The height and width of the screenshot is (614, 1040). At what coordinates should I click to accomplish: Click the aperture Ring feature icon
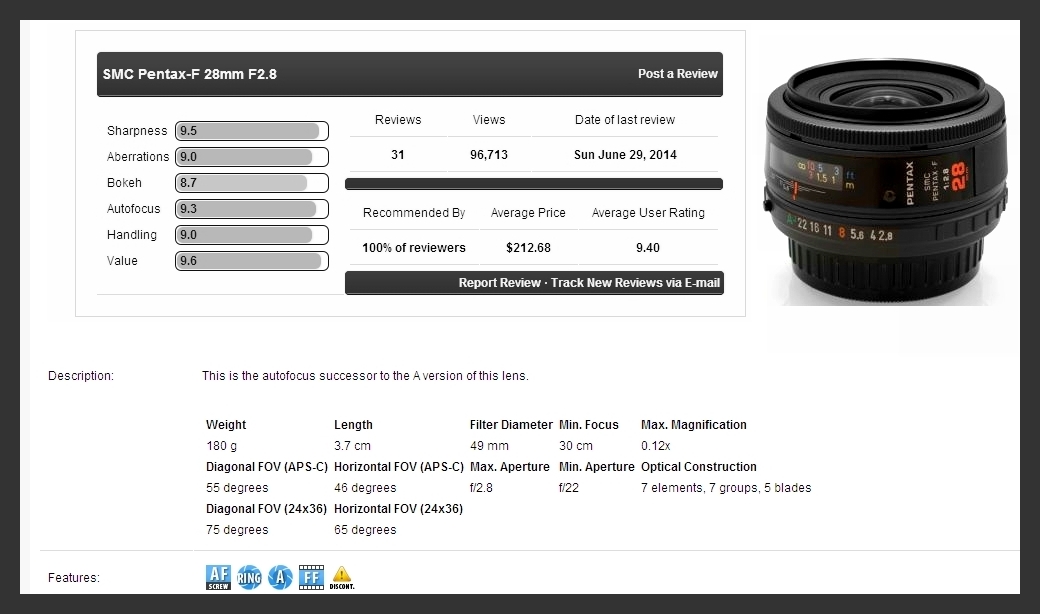coord(249,577)
